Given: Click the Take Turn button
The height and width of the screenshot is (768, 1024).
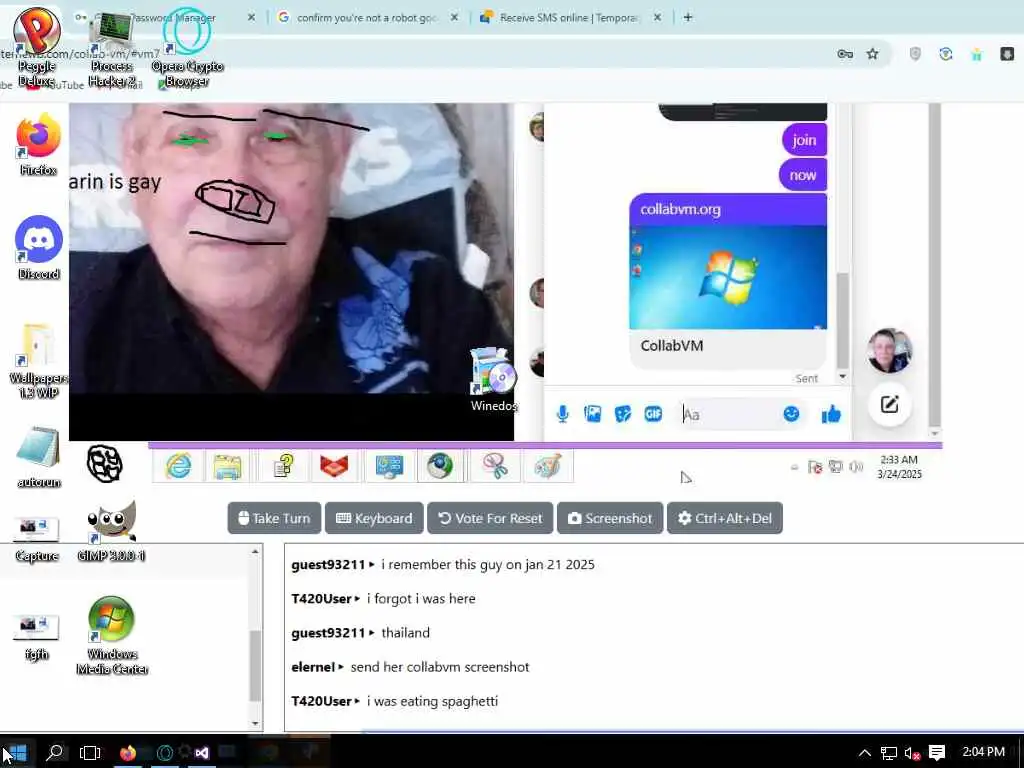Looking at the screenshot, I should tap(274, 518).
